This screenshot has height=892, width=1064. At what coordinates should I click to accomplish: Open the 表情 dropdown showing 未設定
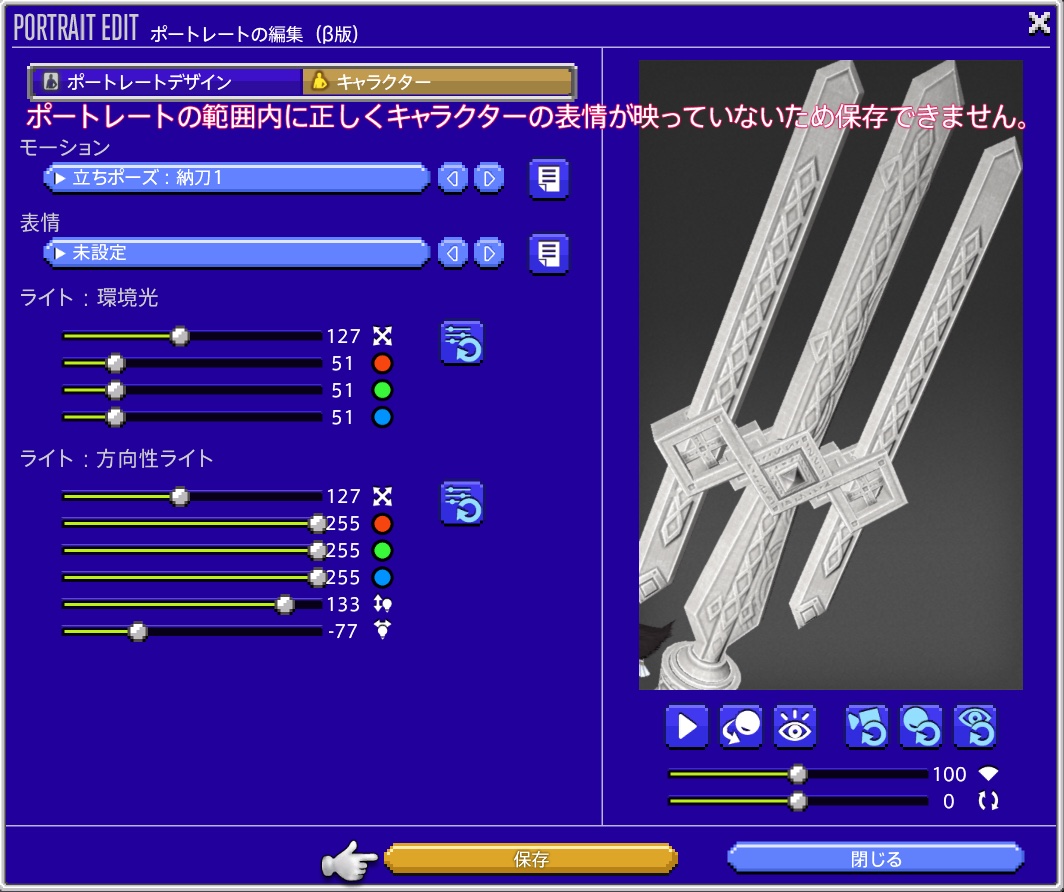[x=236, y=253]
